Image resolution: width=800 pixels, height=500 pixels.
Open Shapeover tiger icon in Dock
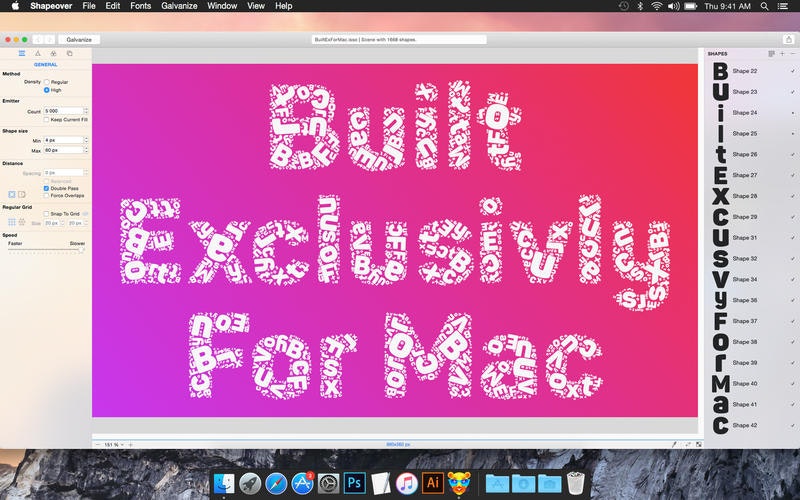coord(459,483)
